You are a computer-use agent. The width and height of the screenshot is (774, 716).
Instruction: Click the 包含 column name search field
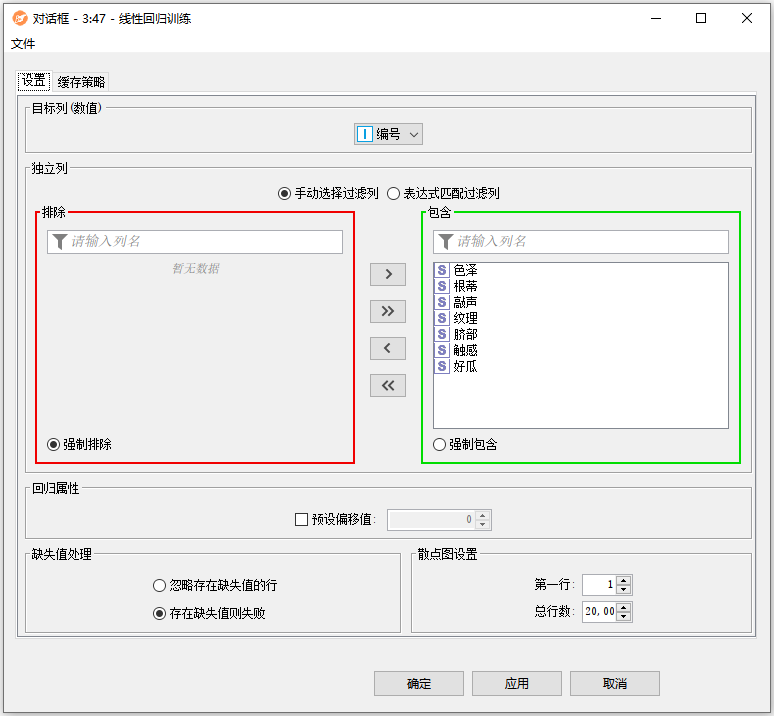(581, 242)
